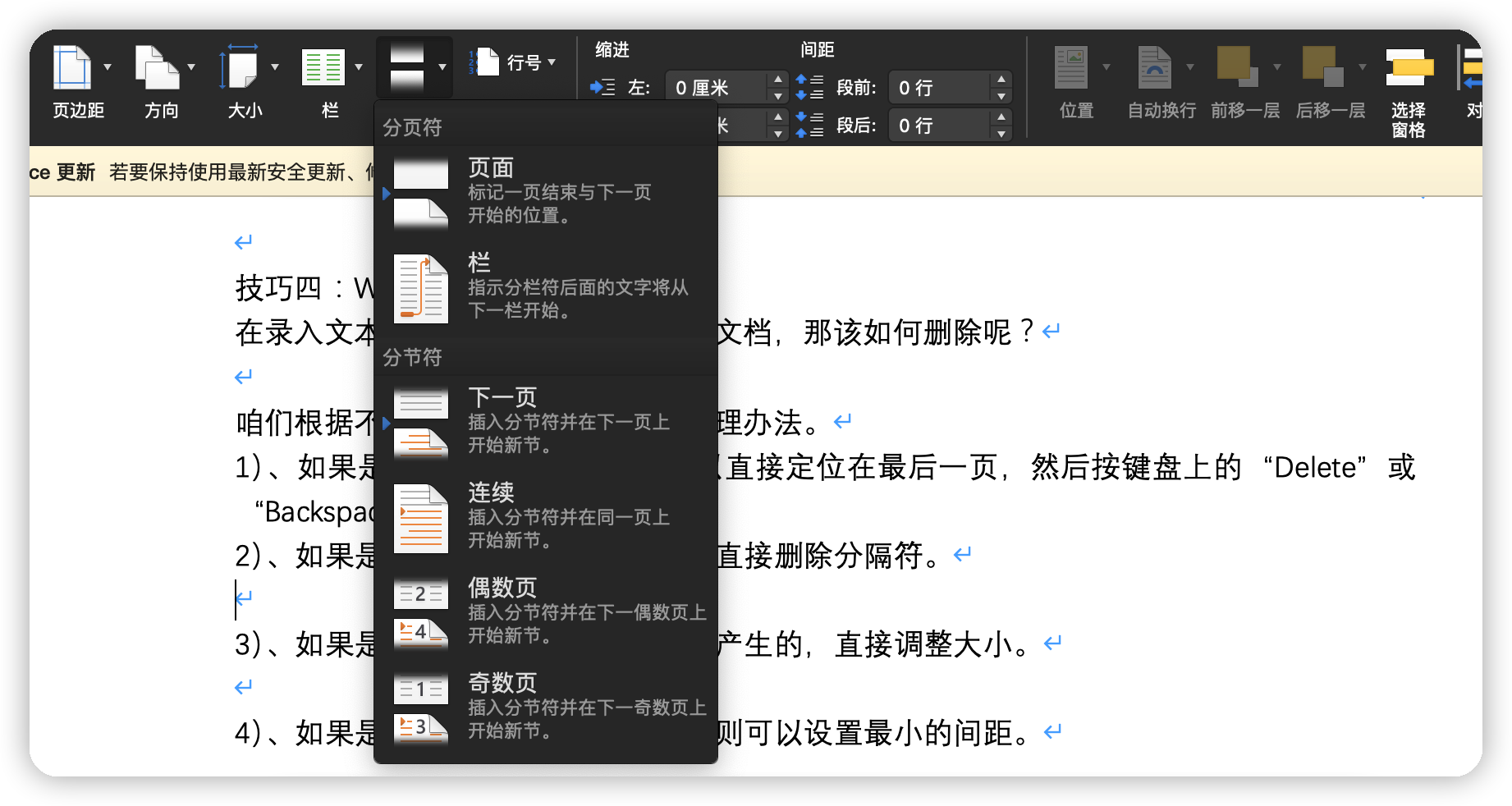
Task: Choose 奇数页 odd page section break
Action: click(545, 707)
